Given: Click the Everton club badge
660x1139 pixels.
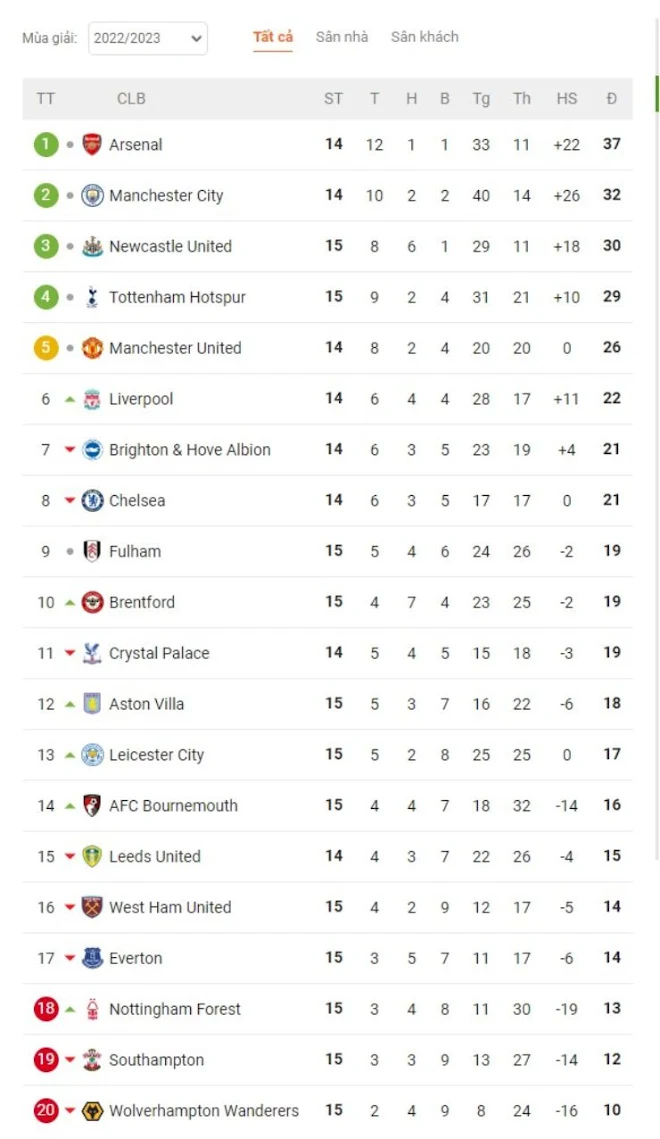Looking at the screenshot, I should click(x=92, y=958).
